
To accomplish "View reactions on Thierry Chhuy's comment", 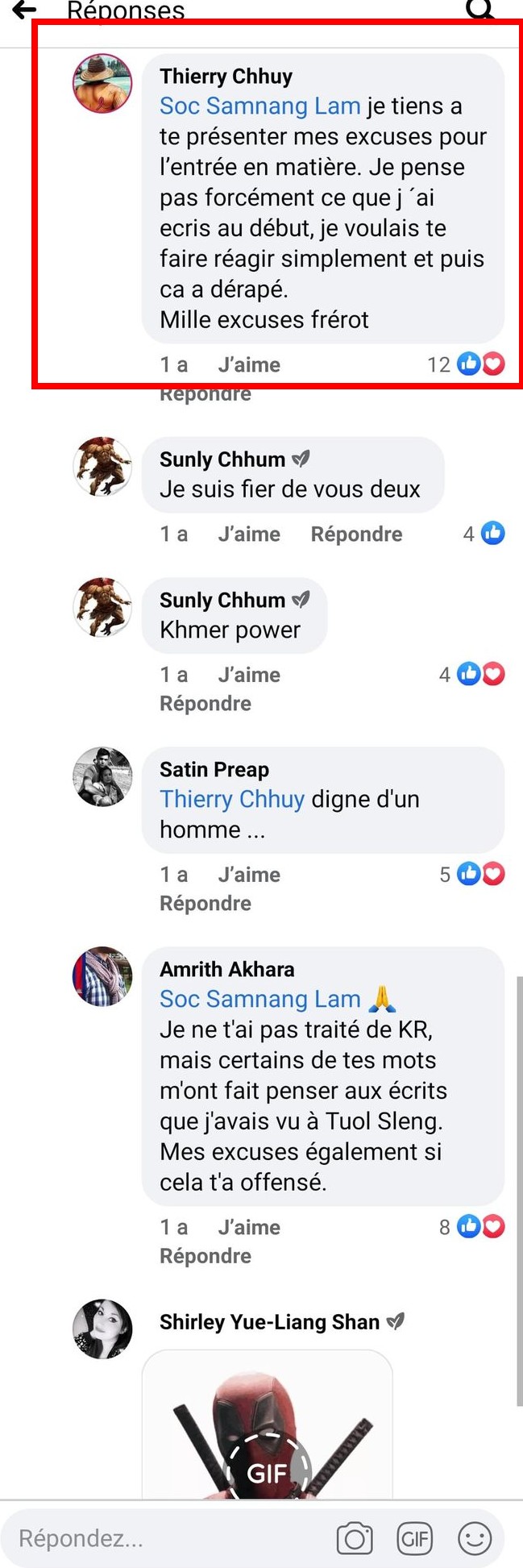I will [466, 364].
